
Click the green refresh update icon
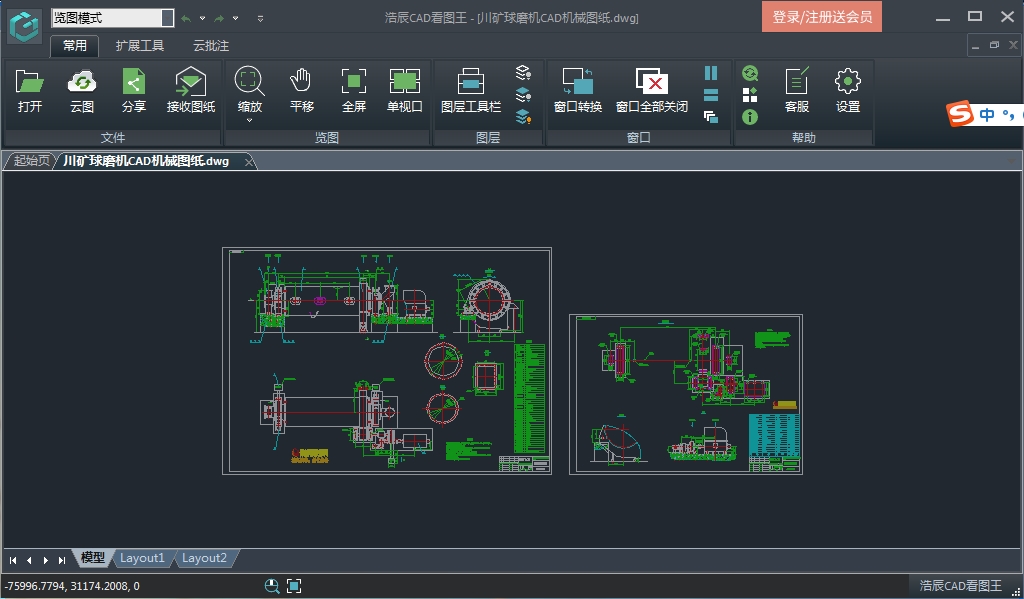point(750,73)
